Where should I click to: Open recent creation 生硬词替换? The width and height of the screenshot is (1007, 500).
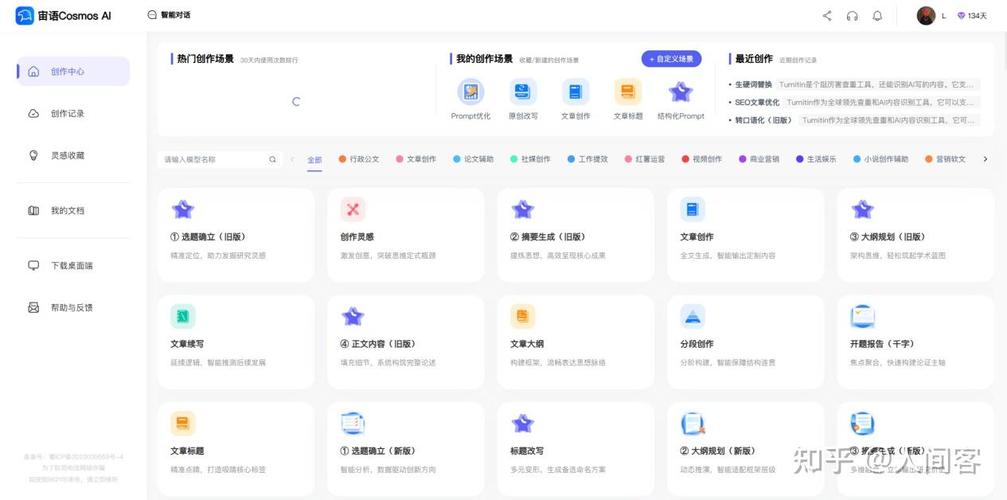point(854,84)
